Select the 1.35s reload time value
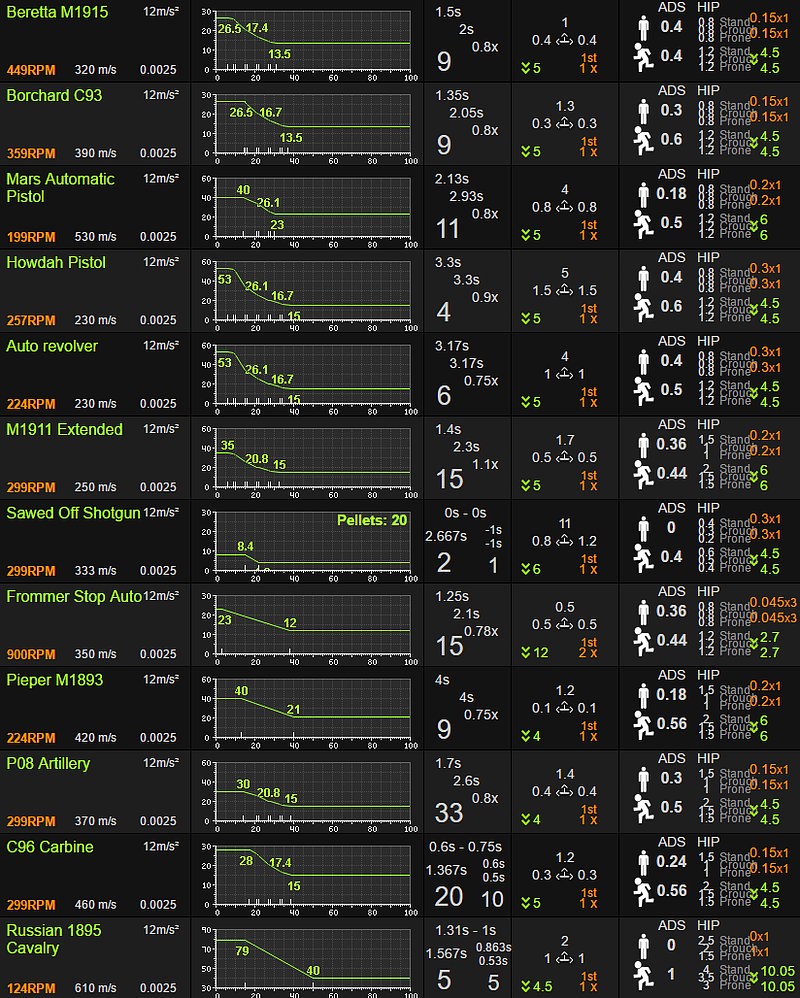The width and height of the screenshot is (800, 998). pos(452,95)
